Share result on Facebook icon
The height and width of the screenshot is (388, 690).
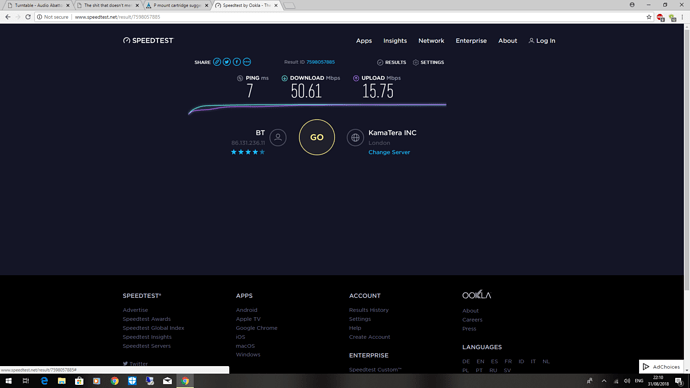(237, 62)
